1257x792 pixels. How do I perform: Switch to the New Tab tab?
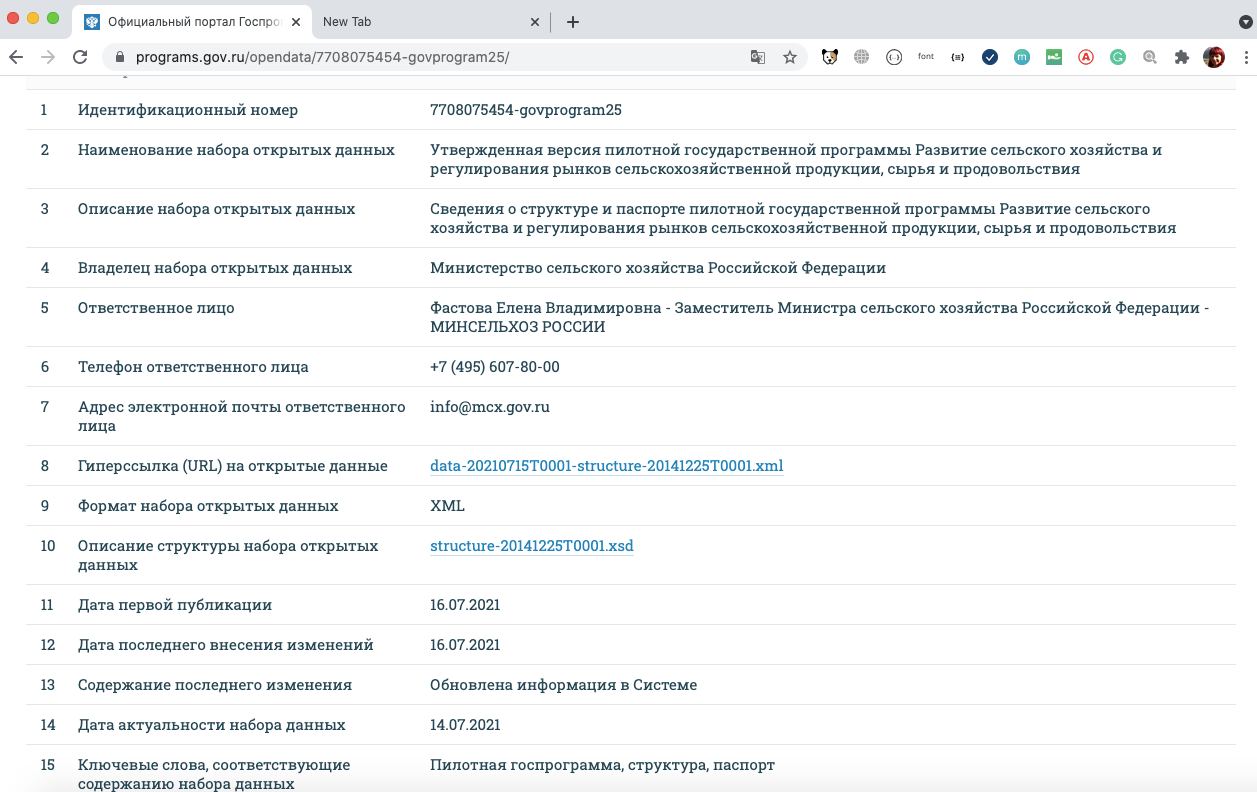[420, 22]
